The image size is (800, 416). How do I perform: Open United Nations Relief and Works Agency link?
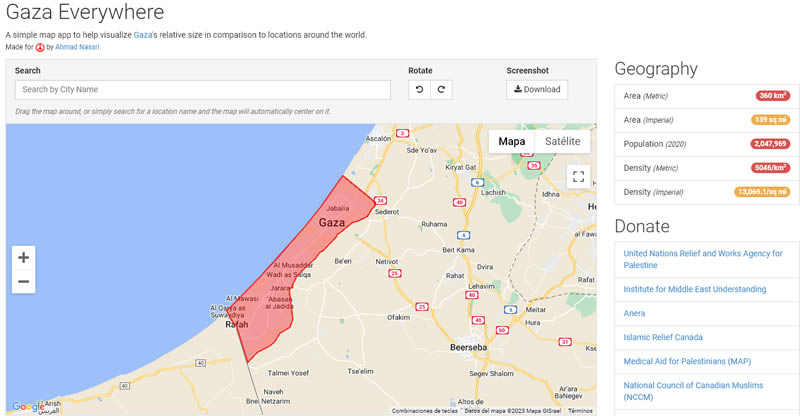[x=703, y=259]
